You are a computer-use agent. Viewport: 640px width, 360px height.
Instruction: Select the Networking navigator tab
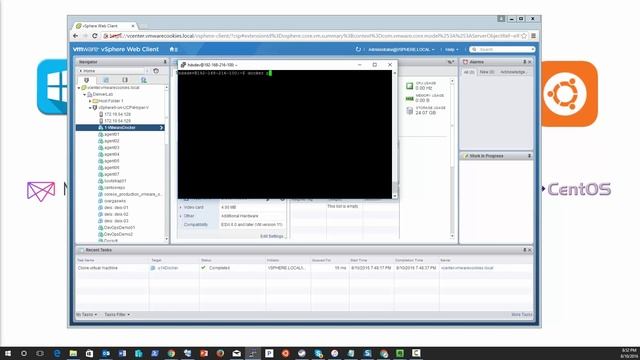[x=144, y=80]
